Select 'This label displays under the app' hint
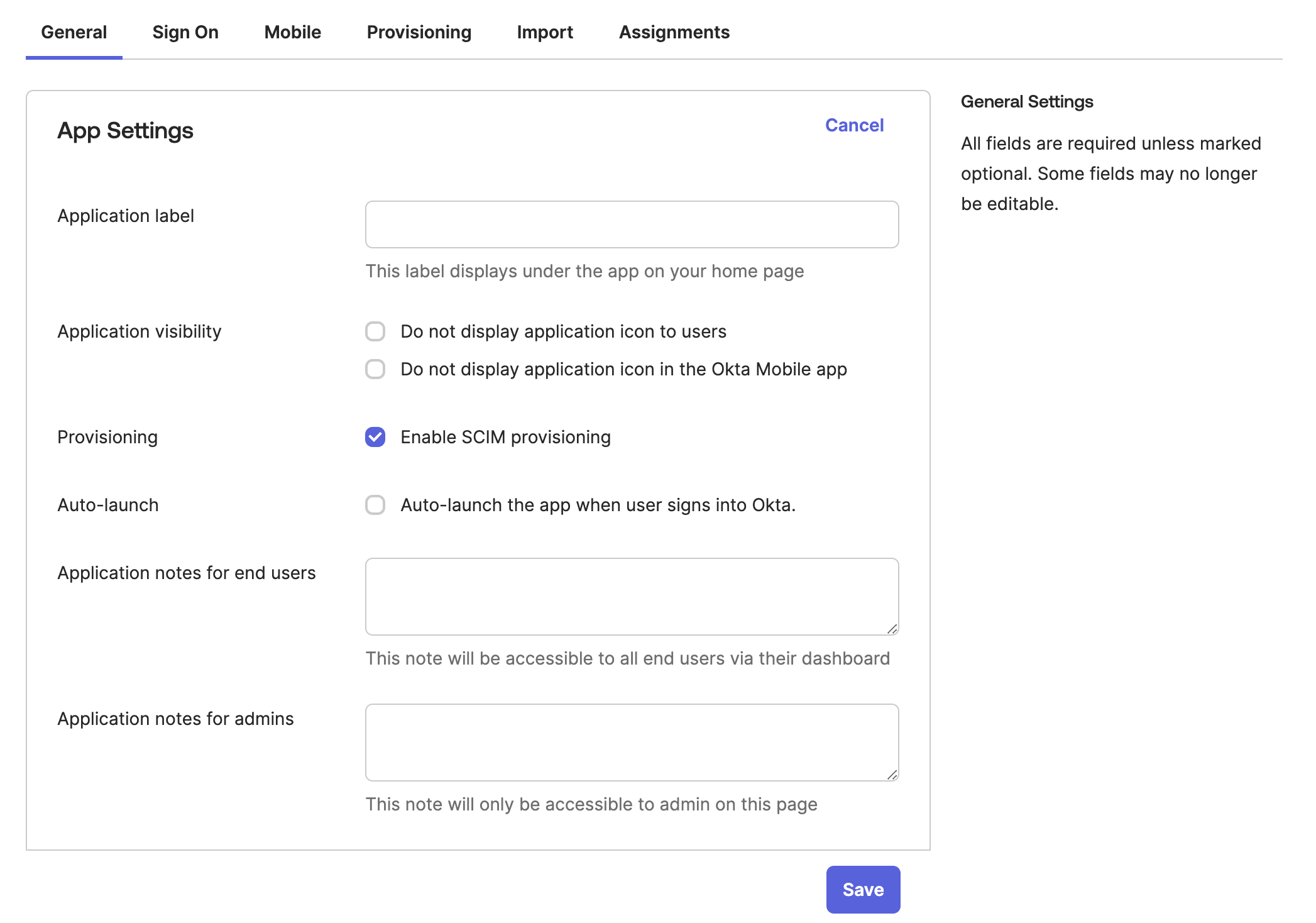Image resolution: width=1316 pixels, height=923 pixels. coord(584,271)
